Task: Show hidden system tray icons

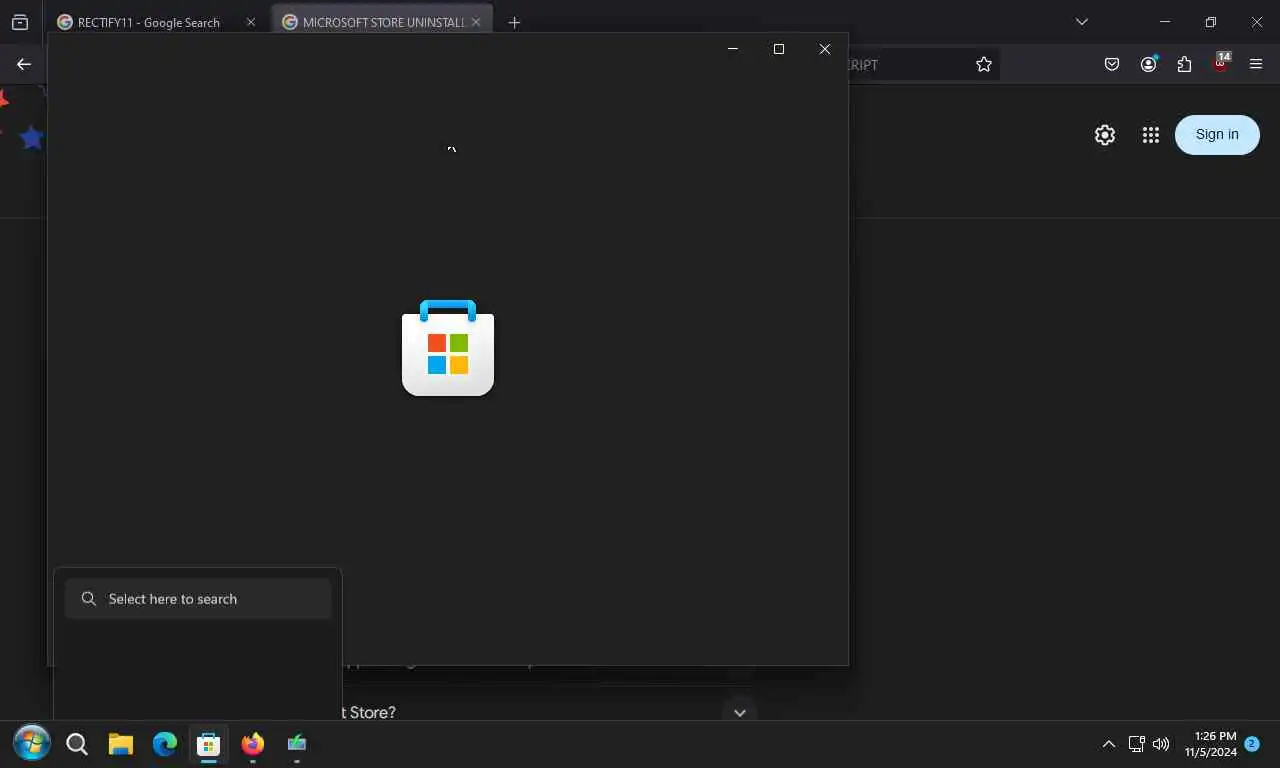Action: 1108,744
